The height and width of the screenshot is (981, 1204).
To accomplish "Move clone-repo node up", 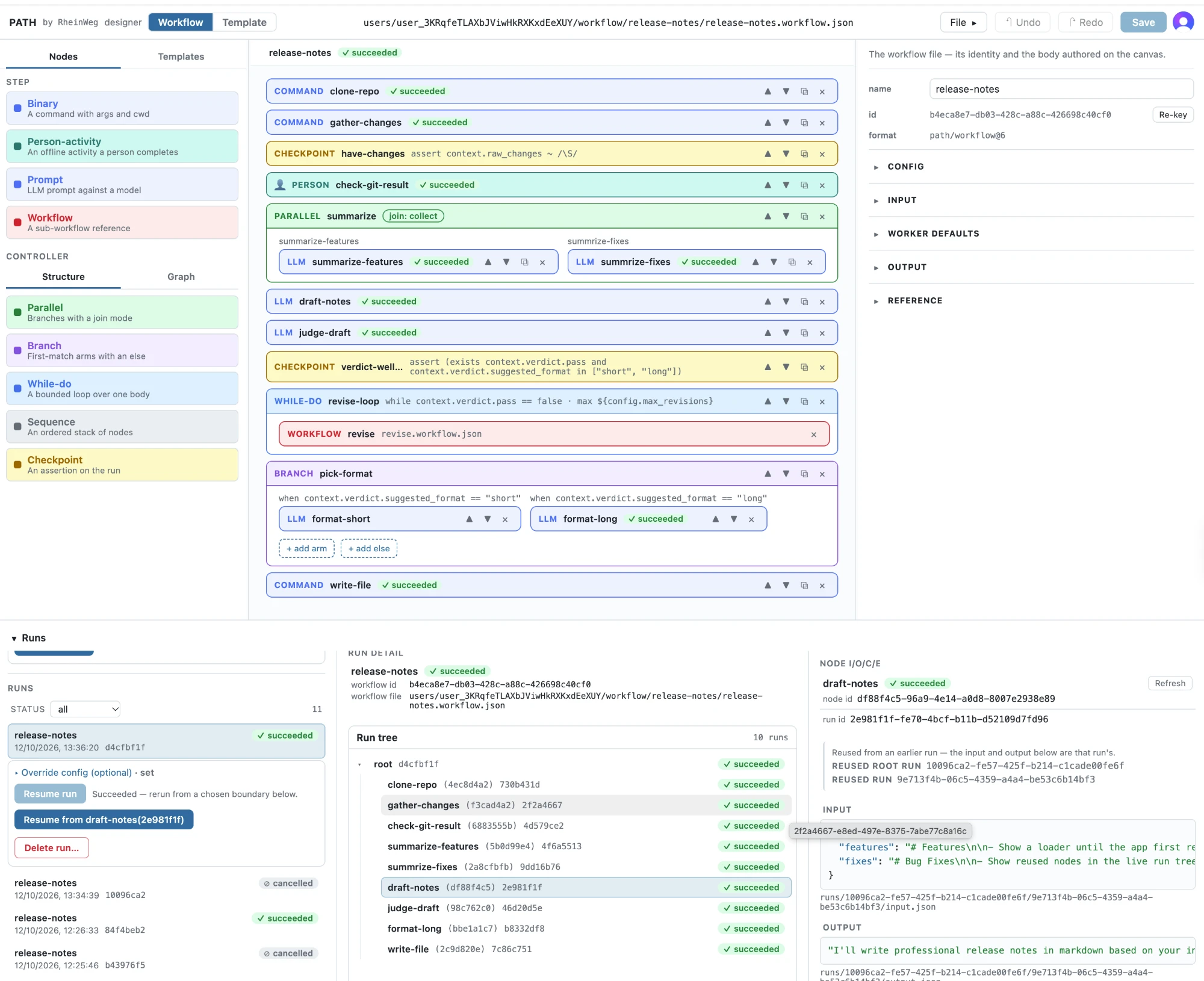I will [768, 91].
